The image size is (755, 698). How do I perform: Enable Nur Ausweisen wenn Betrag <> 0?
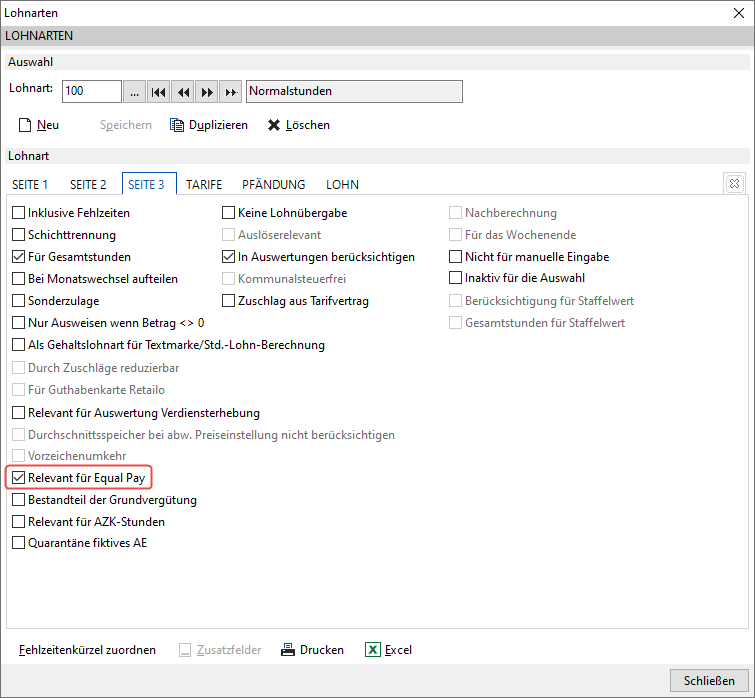coord(18,323)
